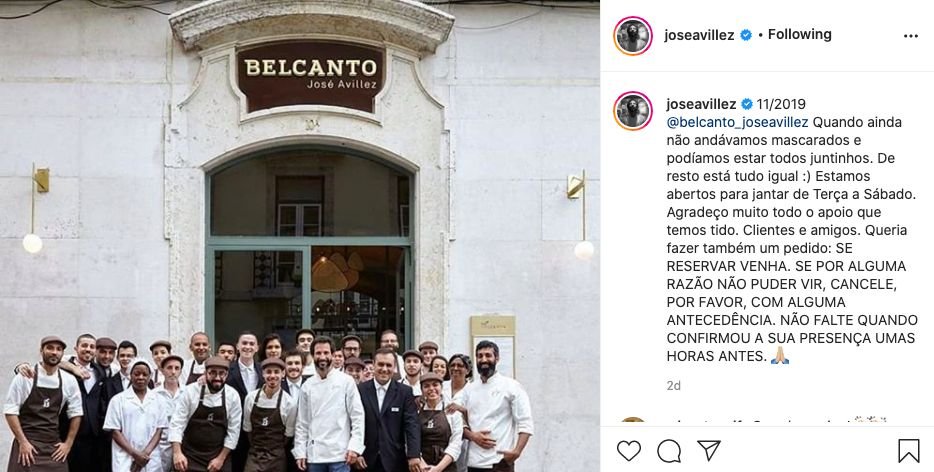Open the @belcanto_joseavillez mention

pyautogui.click(x=737, y=122)
